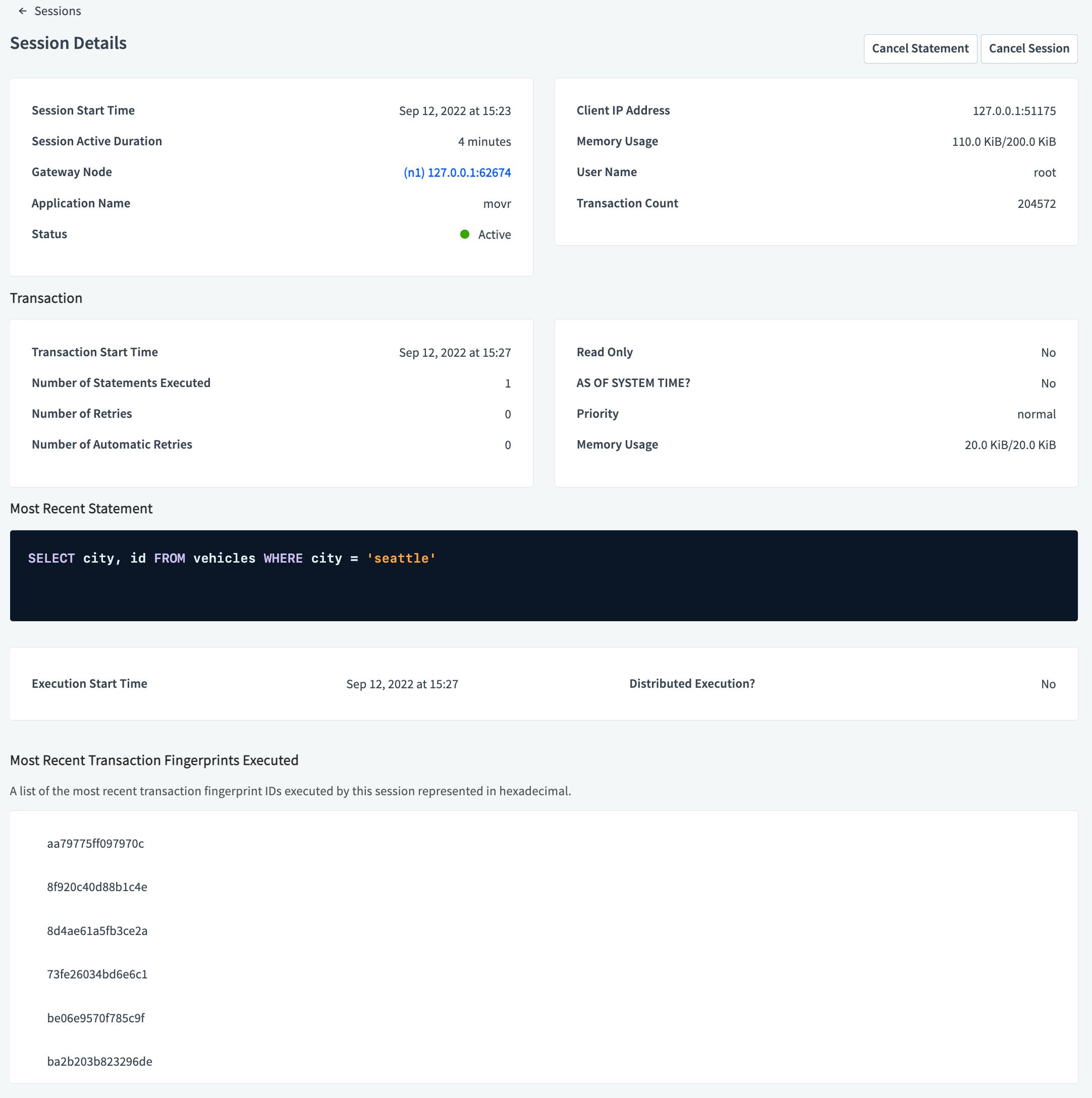Click the Cancel Session button
The height and width of the screenshot is (1098, 1092).
1029,48
